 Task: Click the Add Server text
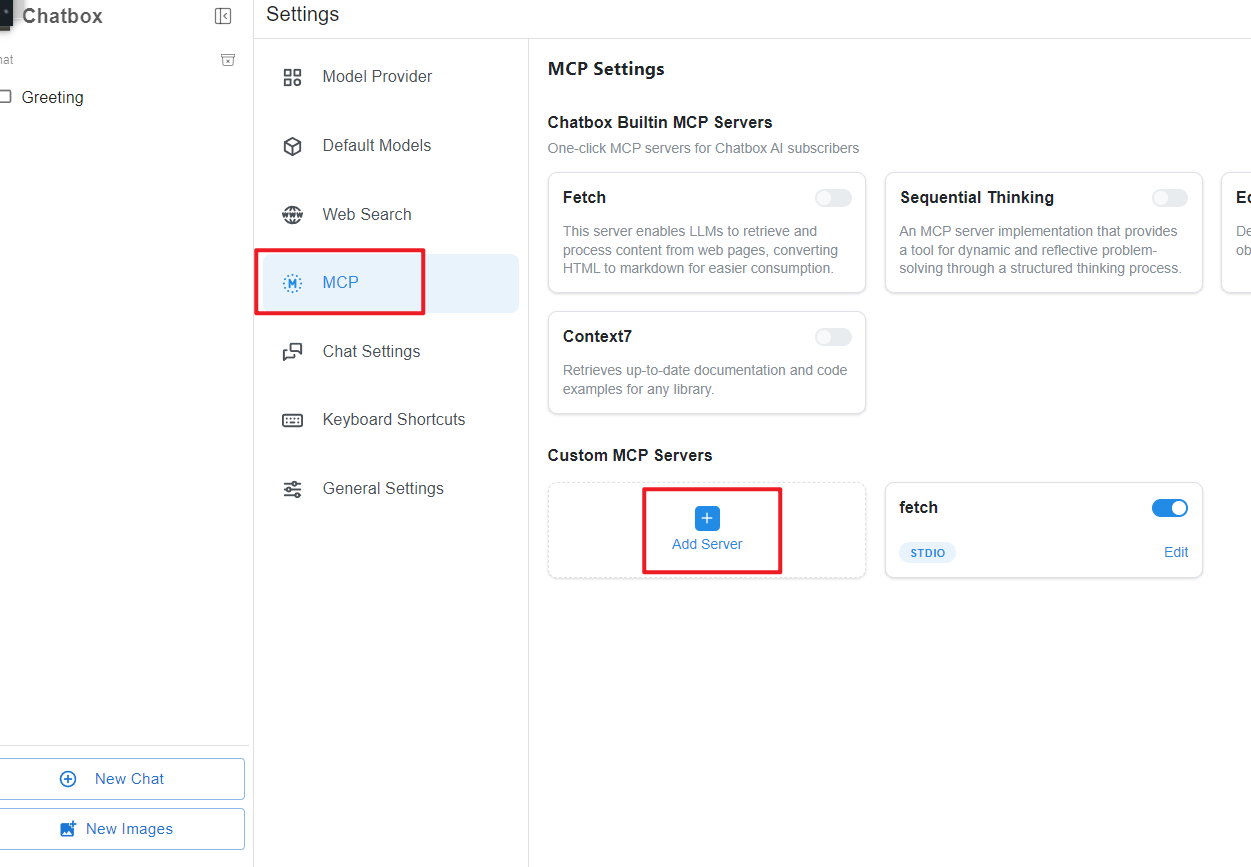click(x=707, y=545)
